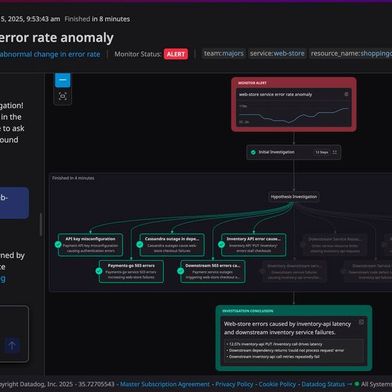Click the check icon on API key misconfiguration
This screenshot has height=392, width=392.
point(58,245)
